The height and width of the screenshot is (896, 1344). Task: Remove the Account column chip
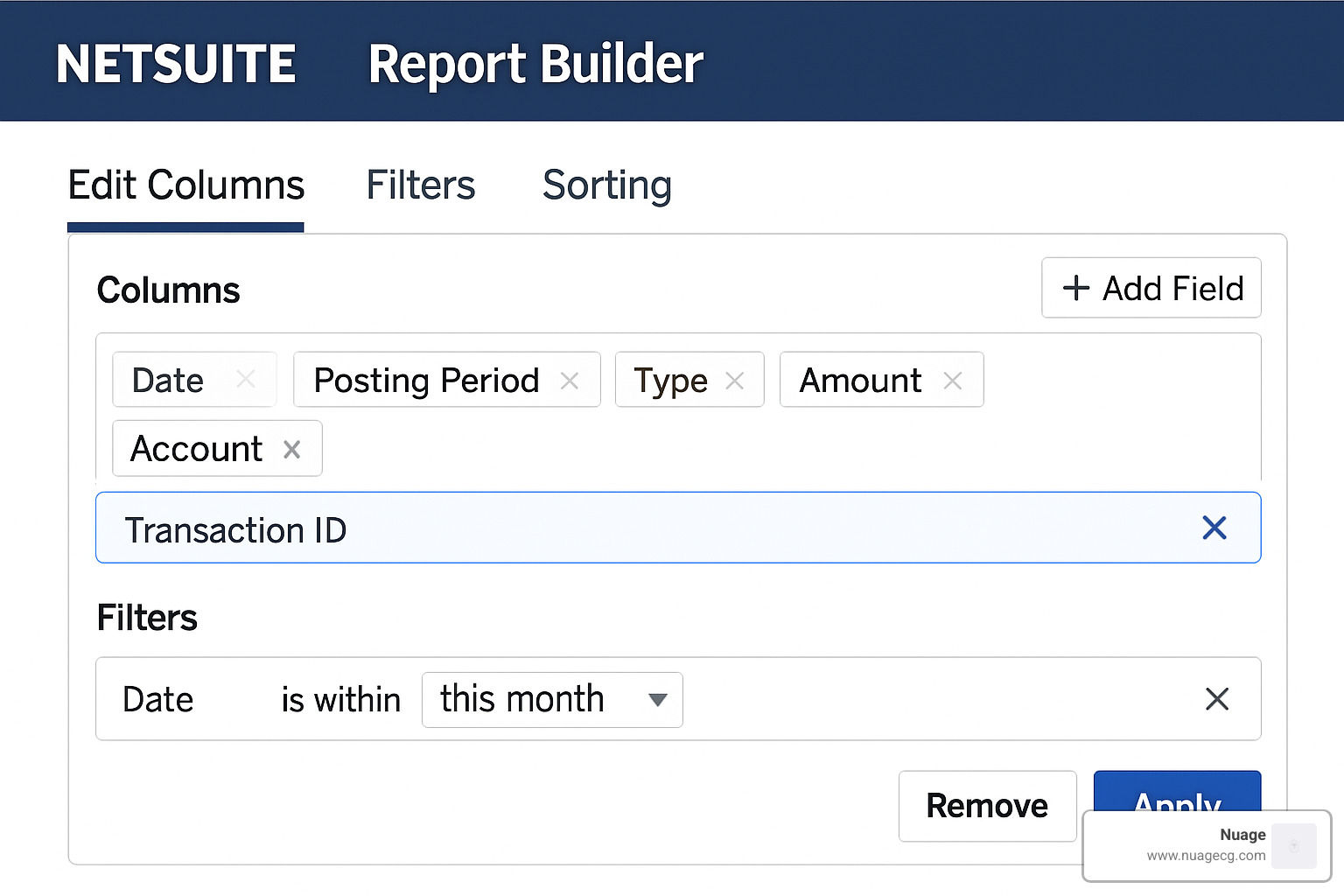click(292, 450)
